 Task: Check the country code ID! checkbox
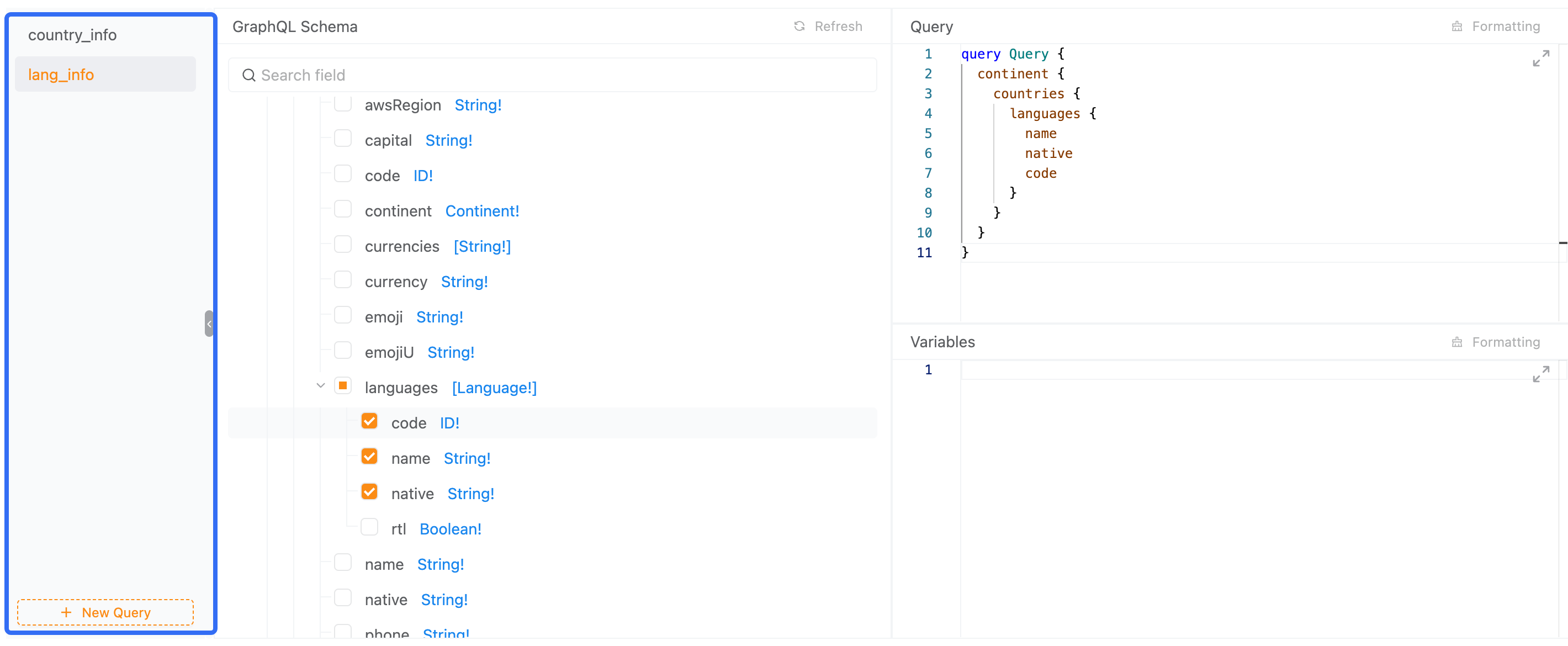[x=343, y=174]
